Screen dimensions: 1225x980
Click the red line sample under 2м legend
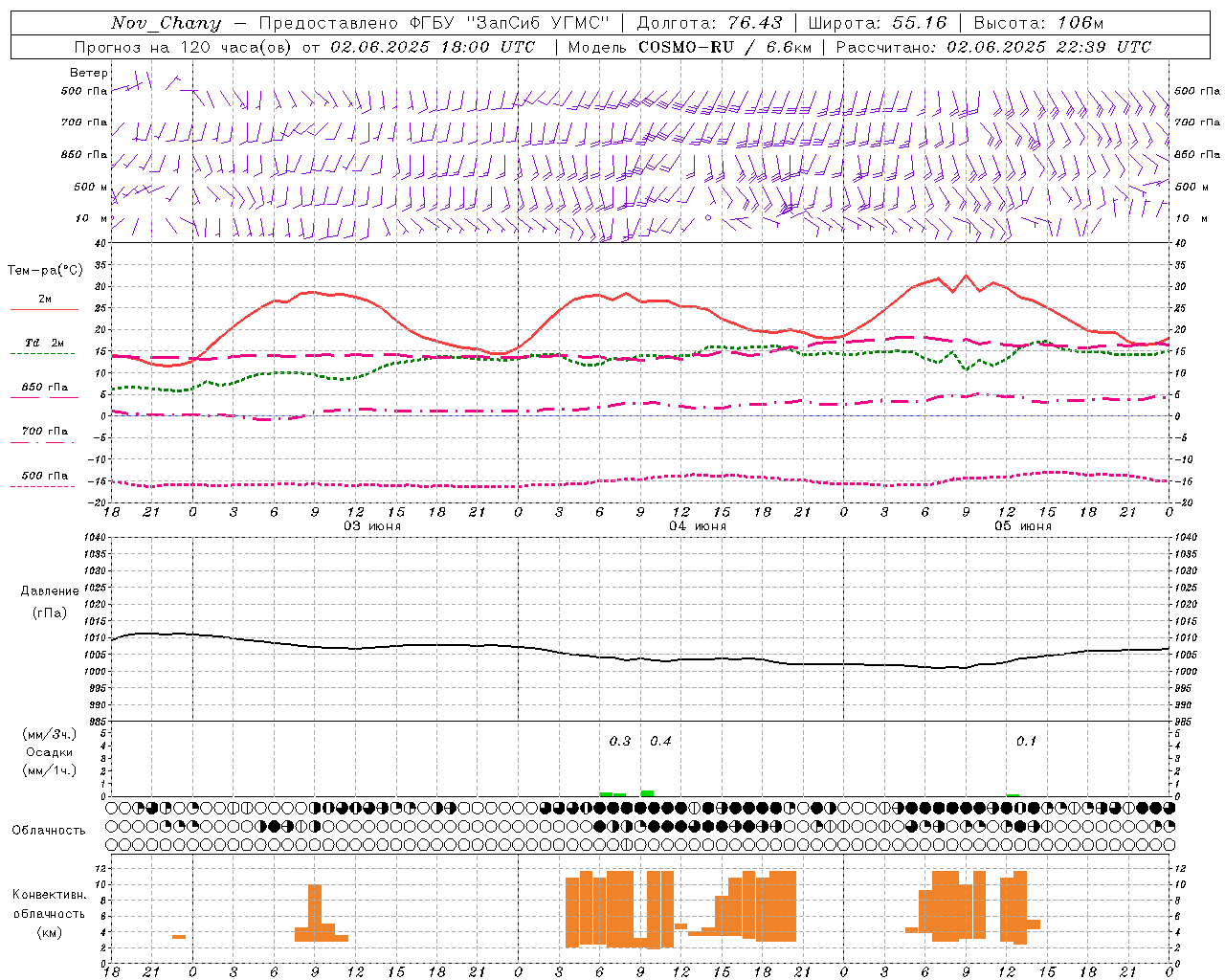tap(44, 309)
